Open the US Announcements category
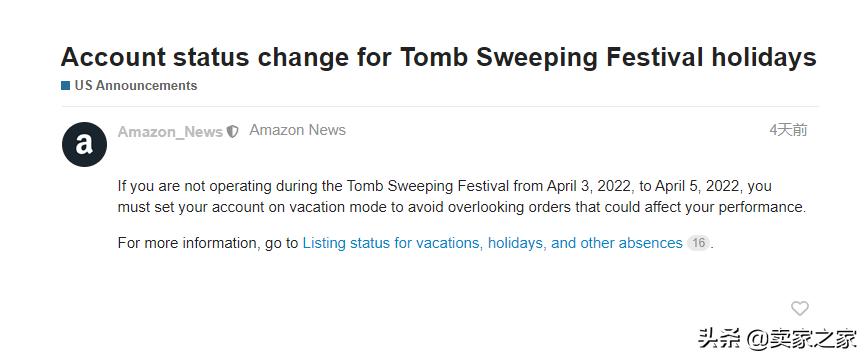The width and height of the screenshot is (868, 360). point(136,85)
